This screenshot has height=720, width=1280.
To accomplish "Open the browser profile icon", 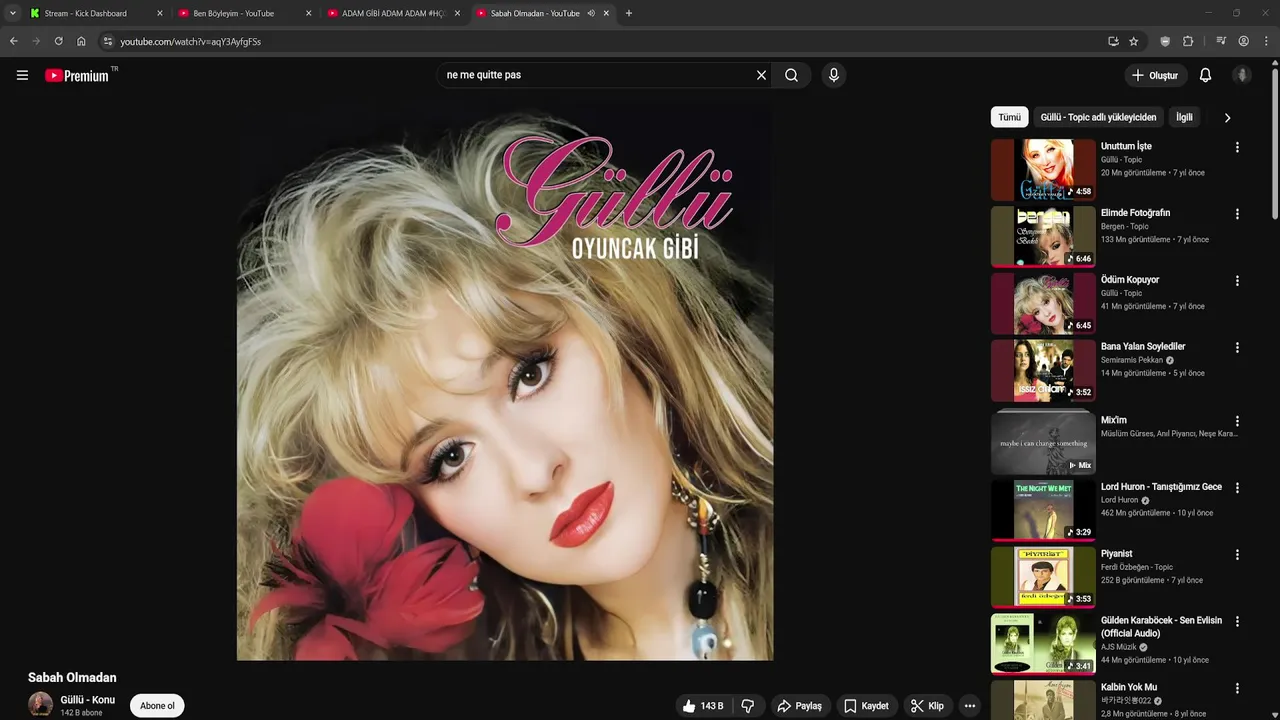I will [1244, 41].
